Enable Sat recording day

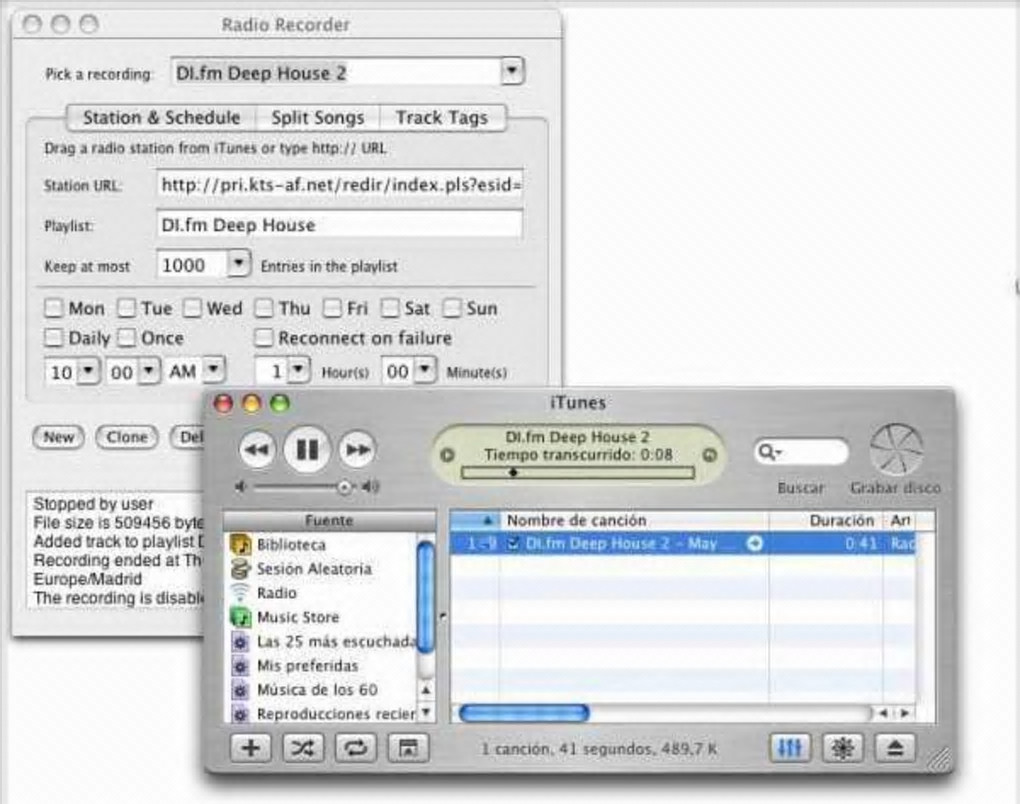(390, 308)
